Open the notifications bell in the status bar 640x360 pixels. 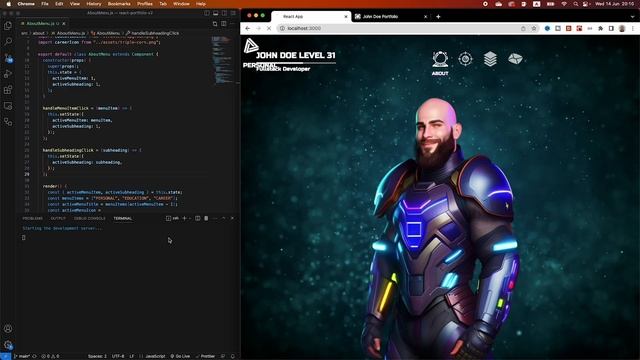point(233,356)
